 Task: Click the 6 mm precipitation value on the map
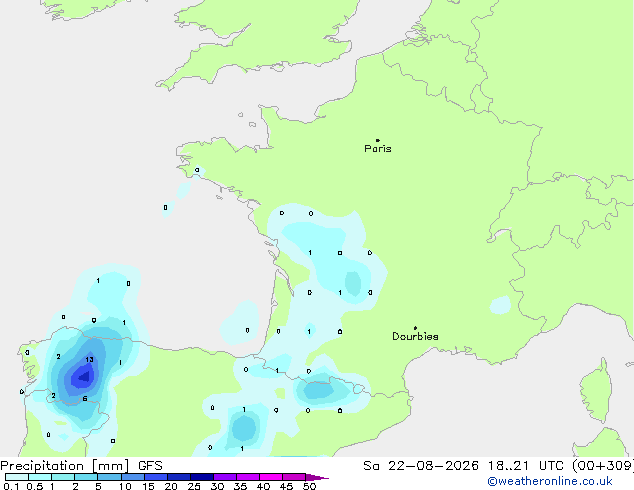click(85, 399)
